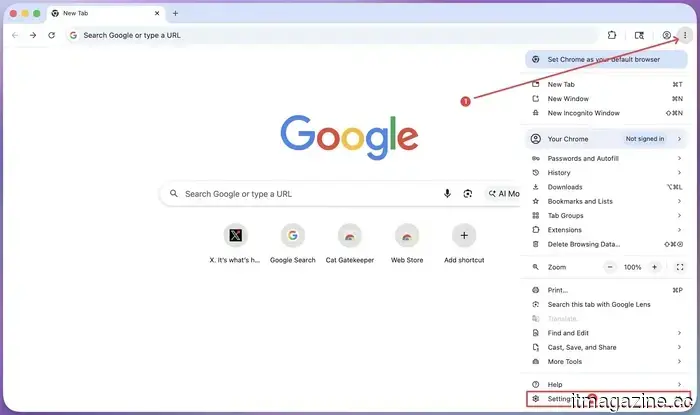700x415 pixels.
Task: Select New Incognito Window menu item
Action: click(x=606, y=113)
